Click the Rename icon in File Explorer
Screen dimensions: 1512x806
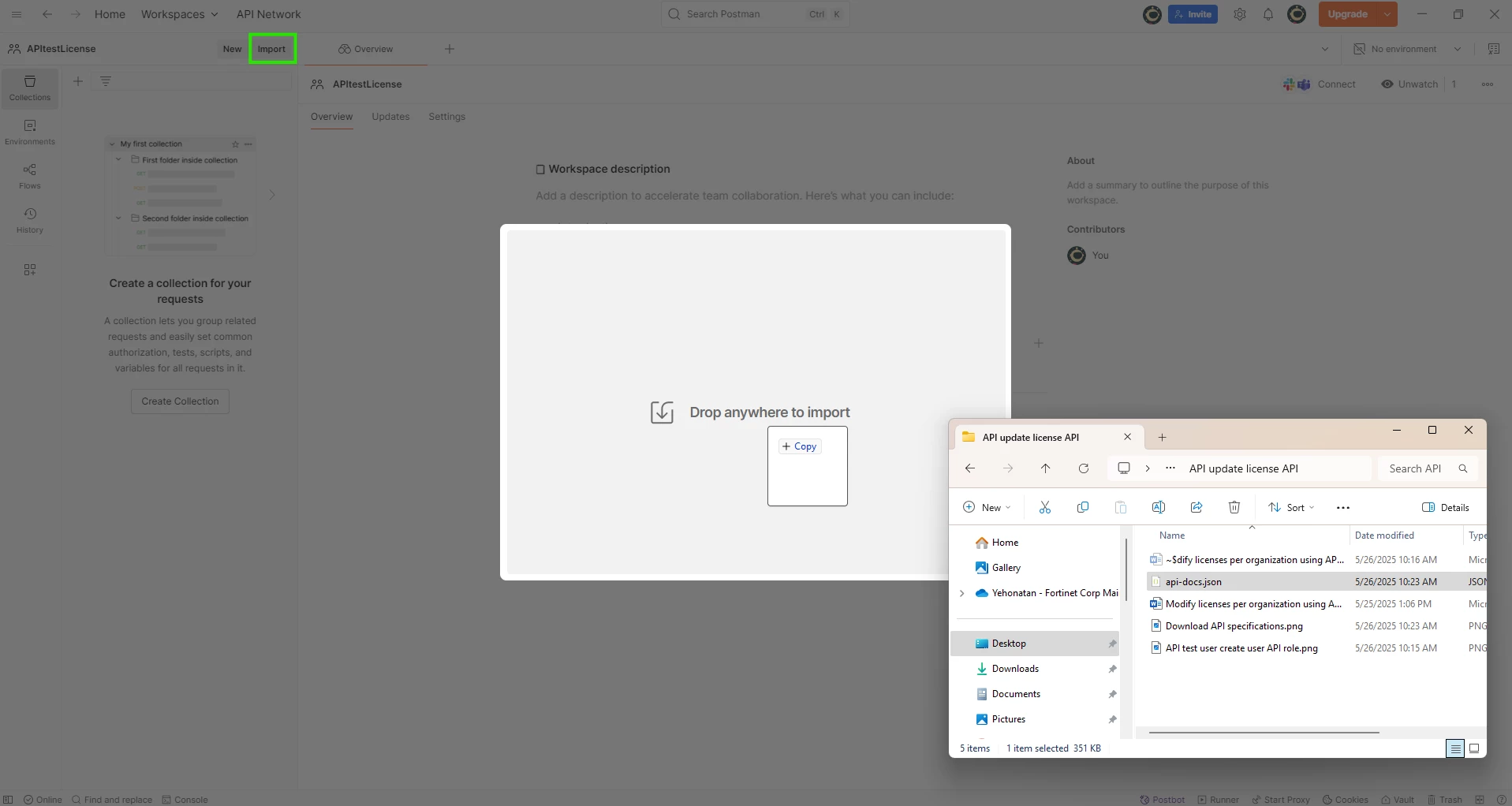point(1159,507)
